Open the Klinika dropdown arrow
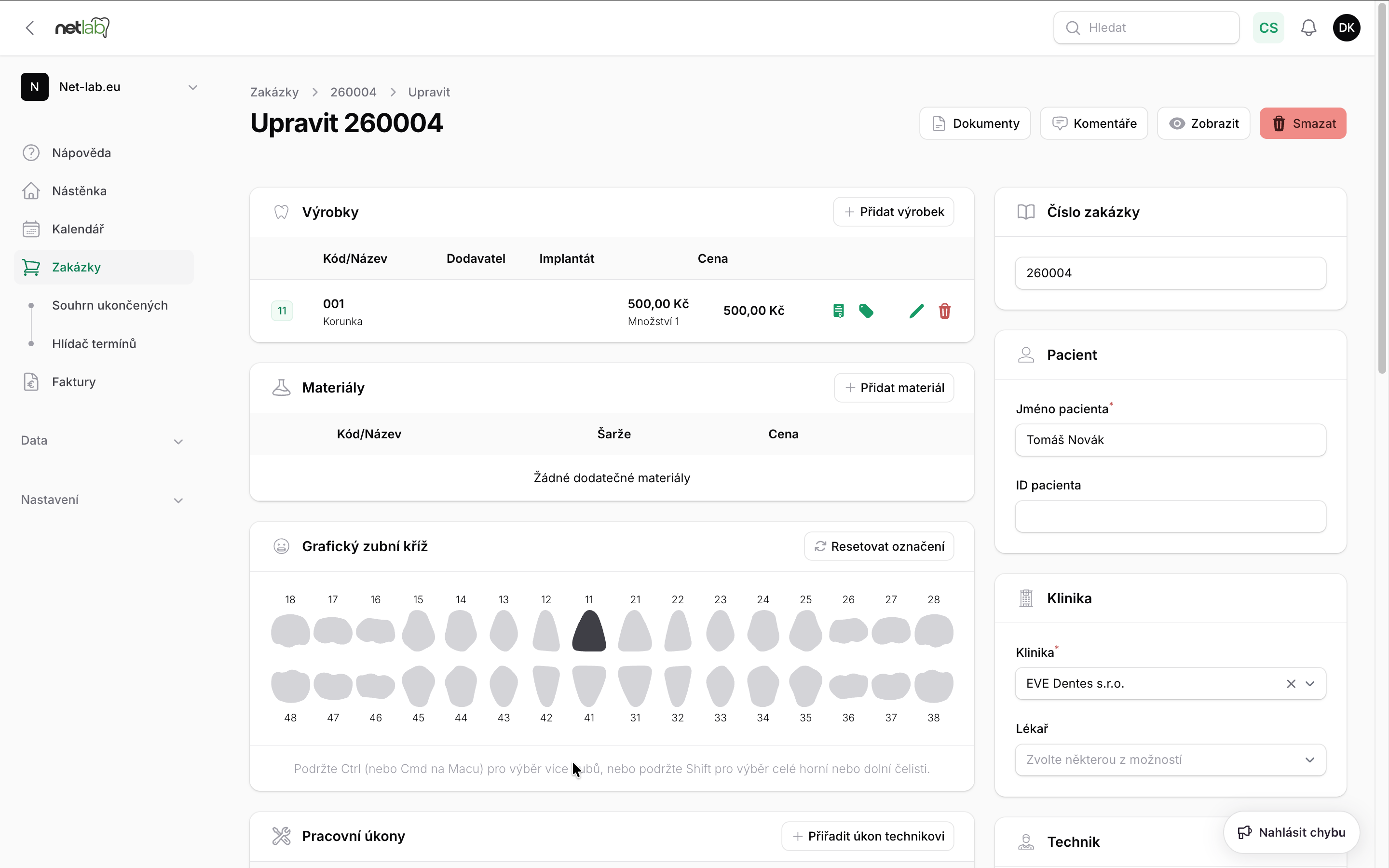 [x=1310, y=683]
